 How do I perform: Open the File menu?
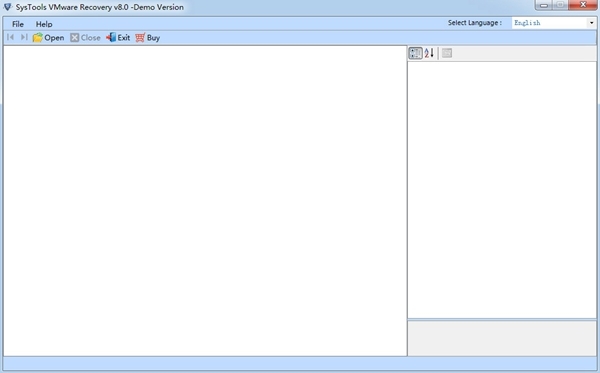tap(18, 24)
